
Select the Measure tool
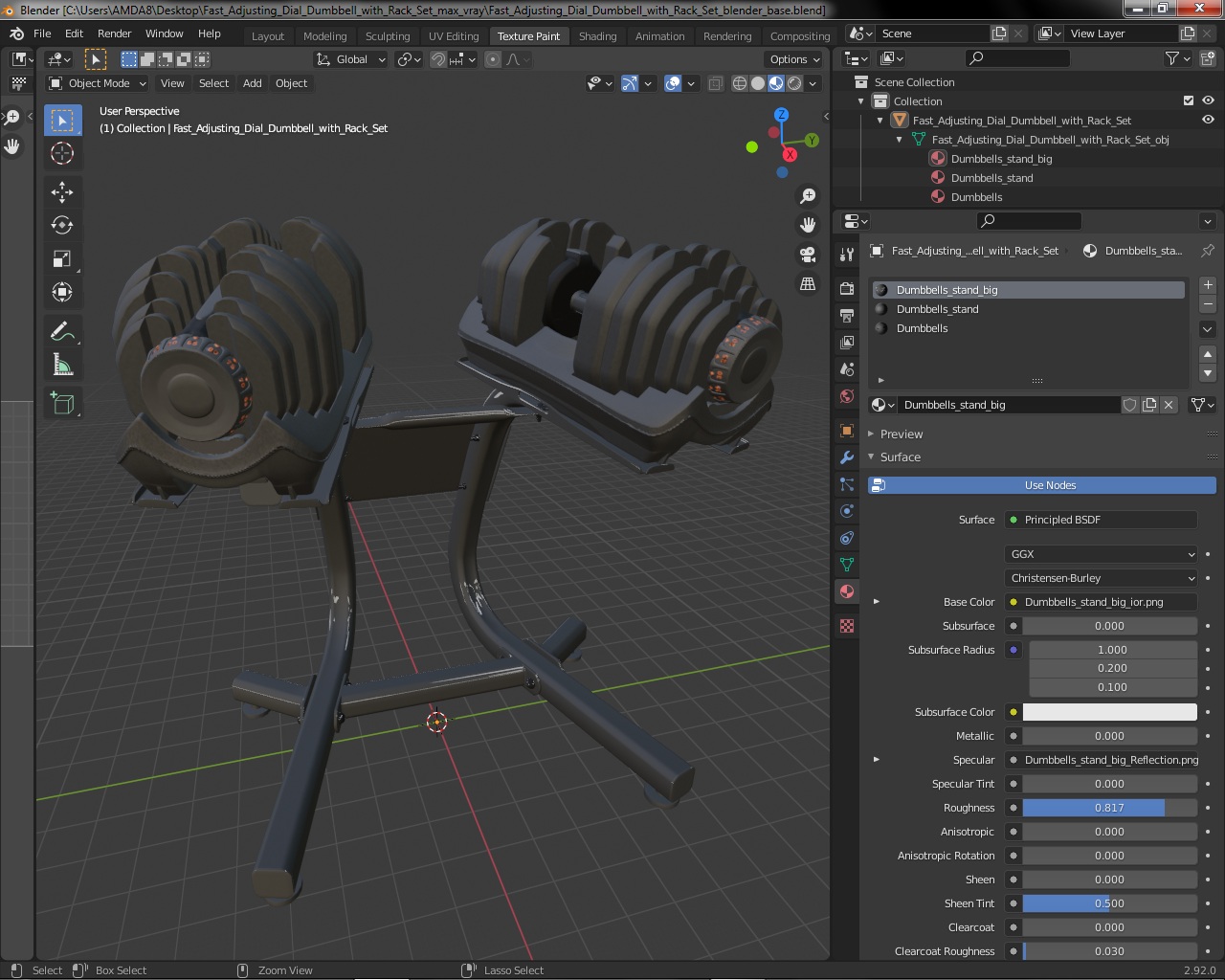pyautogui.click(x=62, y=366)
